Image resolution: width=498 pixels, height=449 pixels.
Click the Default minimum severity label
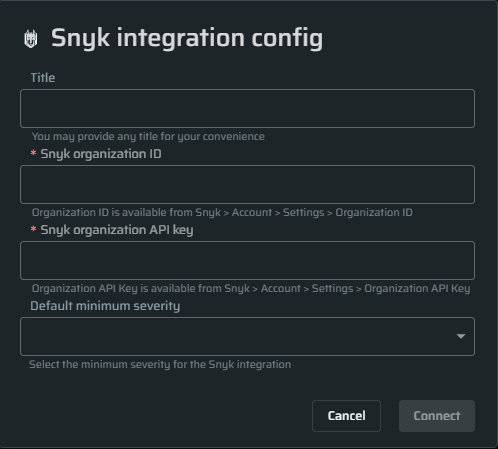[105, 306]
